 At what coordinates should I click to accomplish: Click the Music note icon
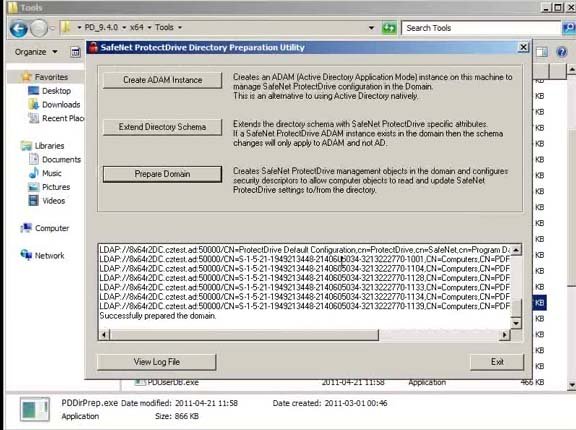(x=33, y=173)
